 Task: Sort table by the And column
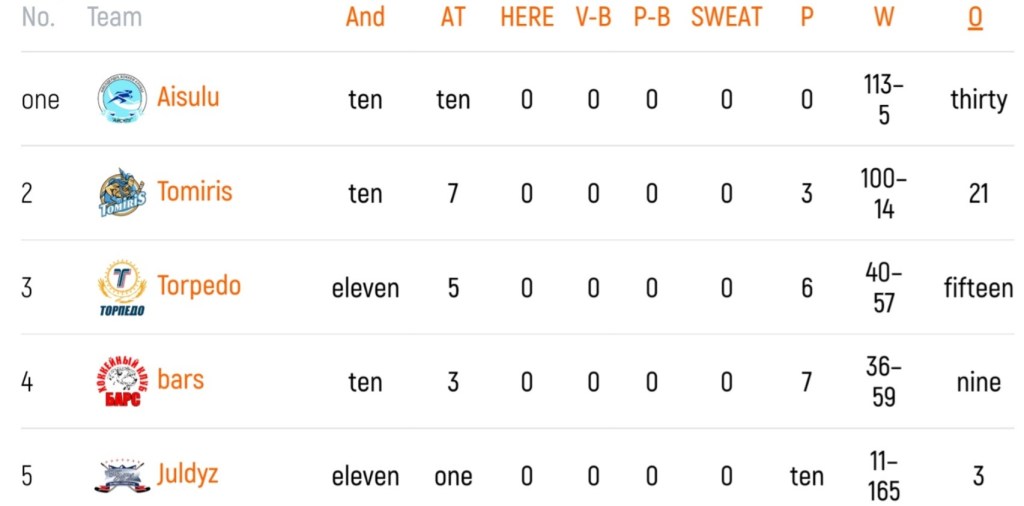(365, 17)
